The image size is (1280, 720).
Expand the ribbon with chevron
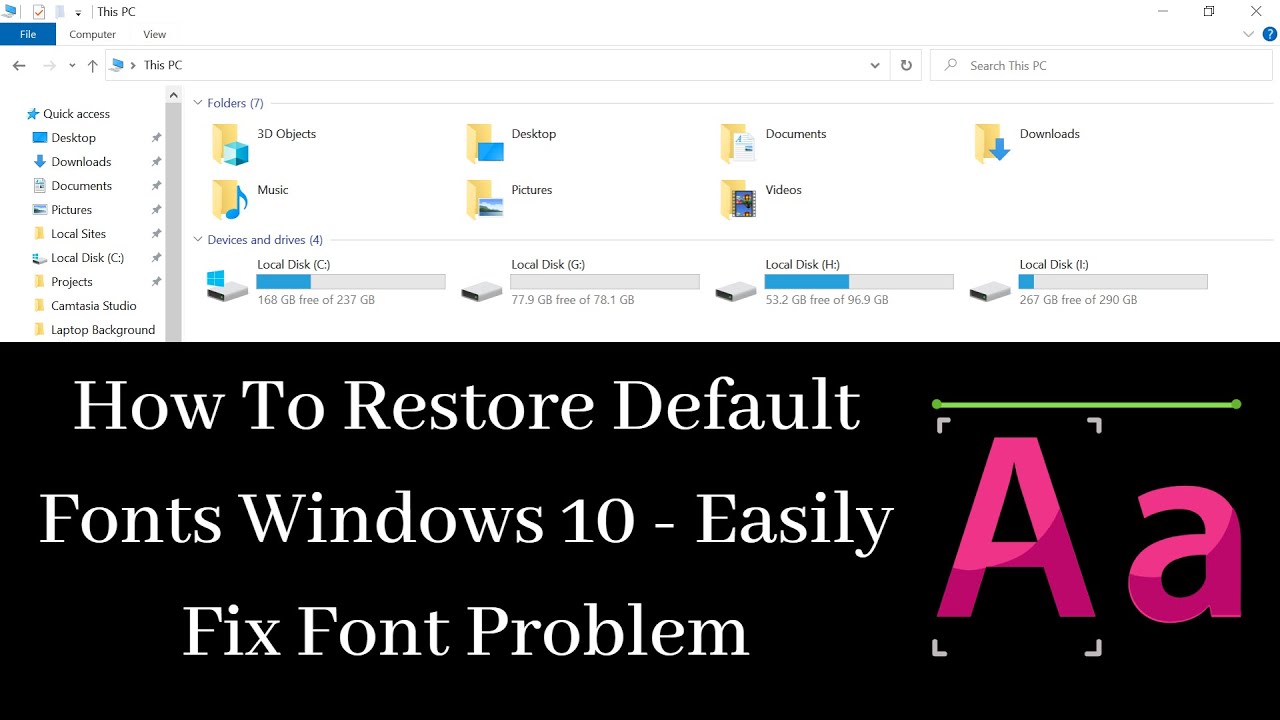1248,34
